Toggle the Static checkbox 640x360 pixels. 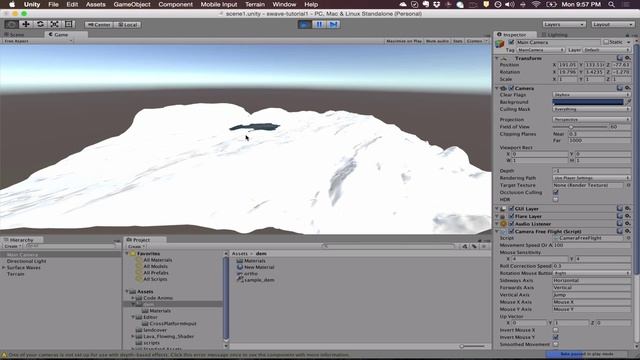(606, 42)
